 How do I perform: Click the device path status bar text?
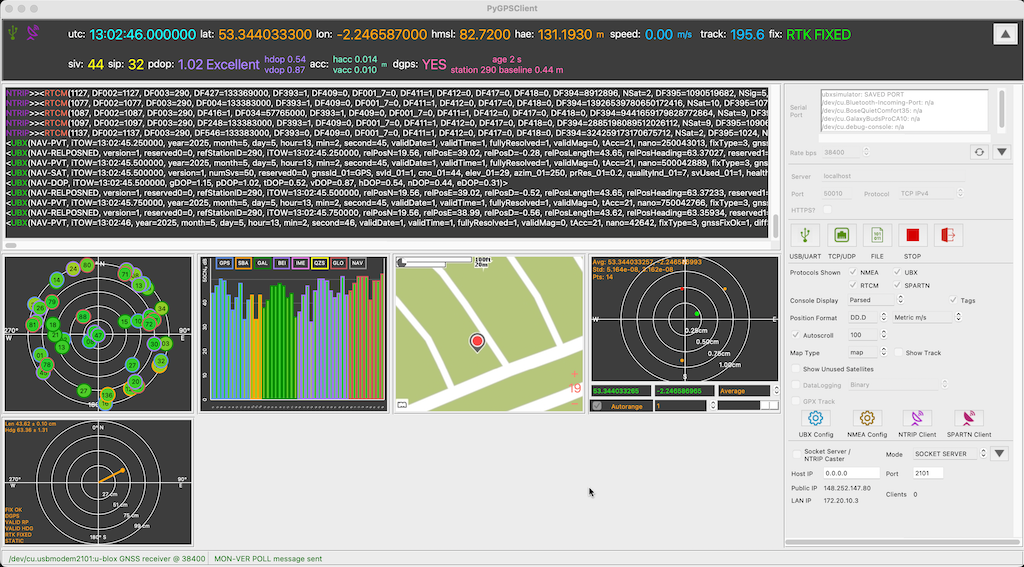pyautogui.click(x=106, y=559)
